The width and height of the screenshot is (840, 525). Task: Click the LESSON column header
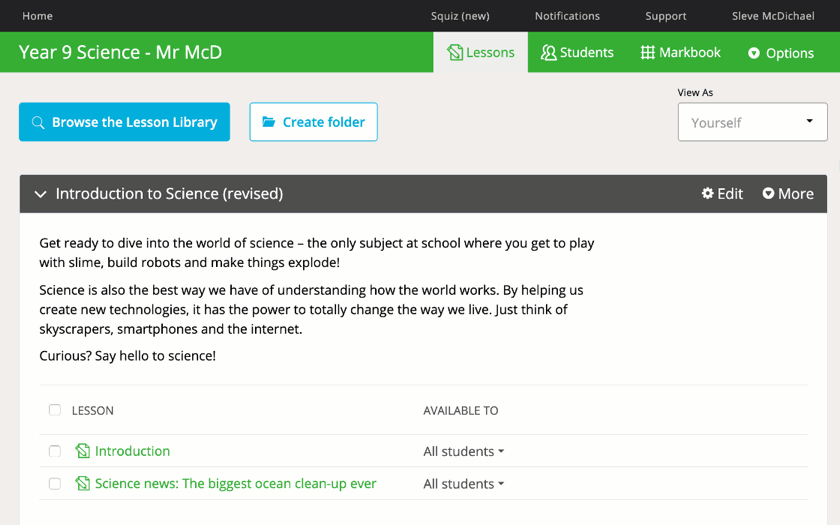[93, 411]
